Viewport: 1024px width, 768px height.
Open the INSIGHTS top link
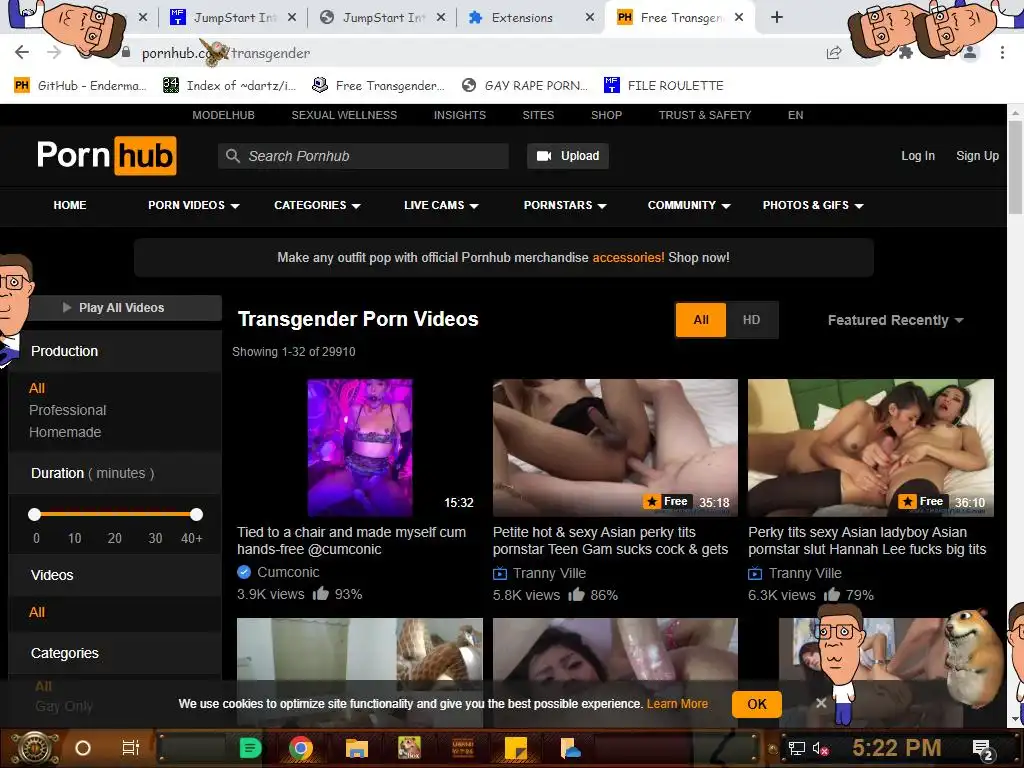point(460,115)
